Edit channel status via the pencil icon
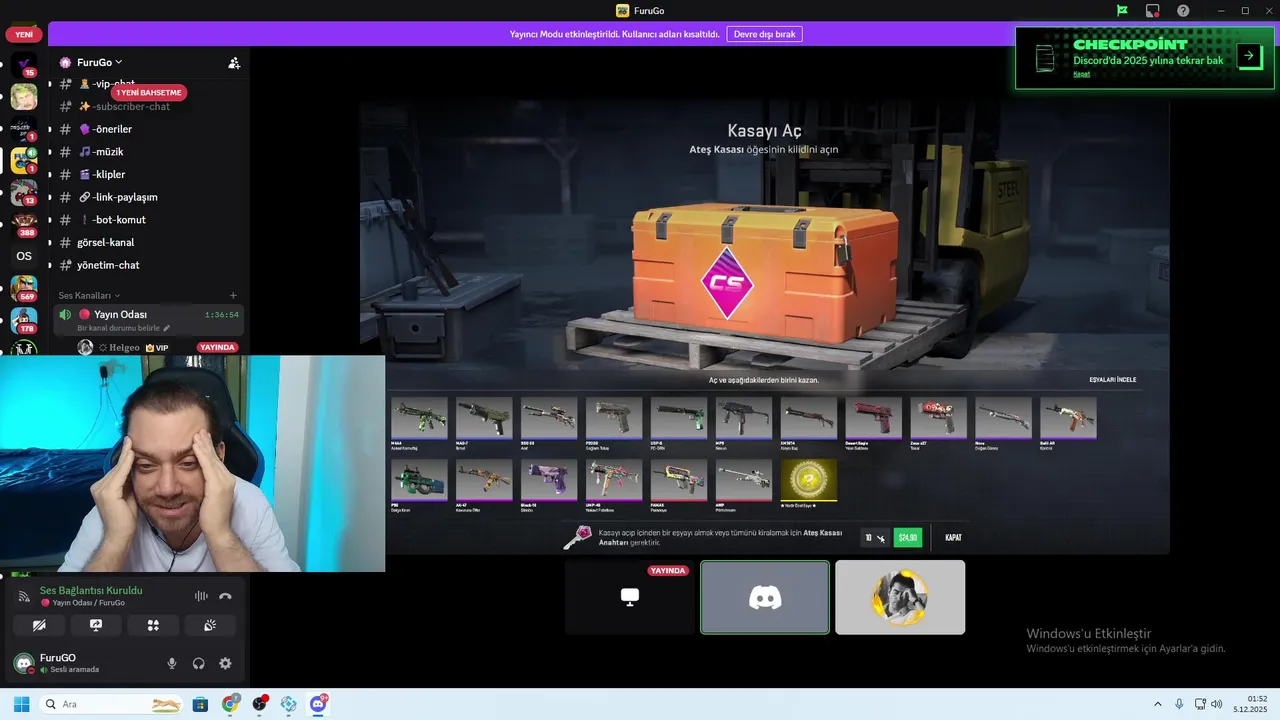The width and height of the screenshot is (1280, 720). [167, 328]
